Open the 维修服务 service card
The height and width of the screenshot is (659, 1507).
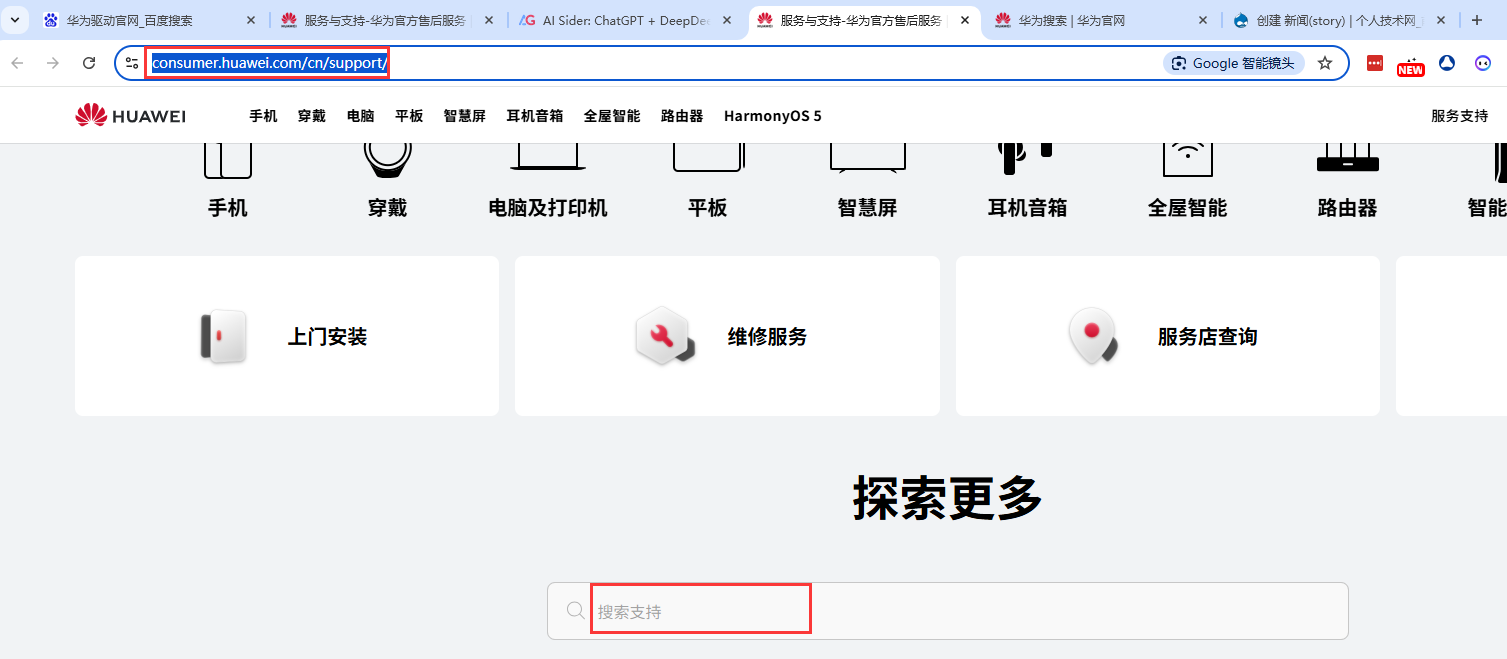pyautogui.click(x=727, y=336)
